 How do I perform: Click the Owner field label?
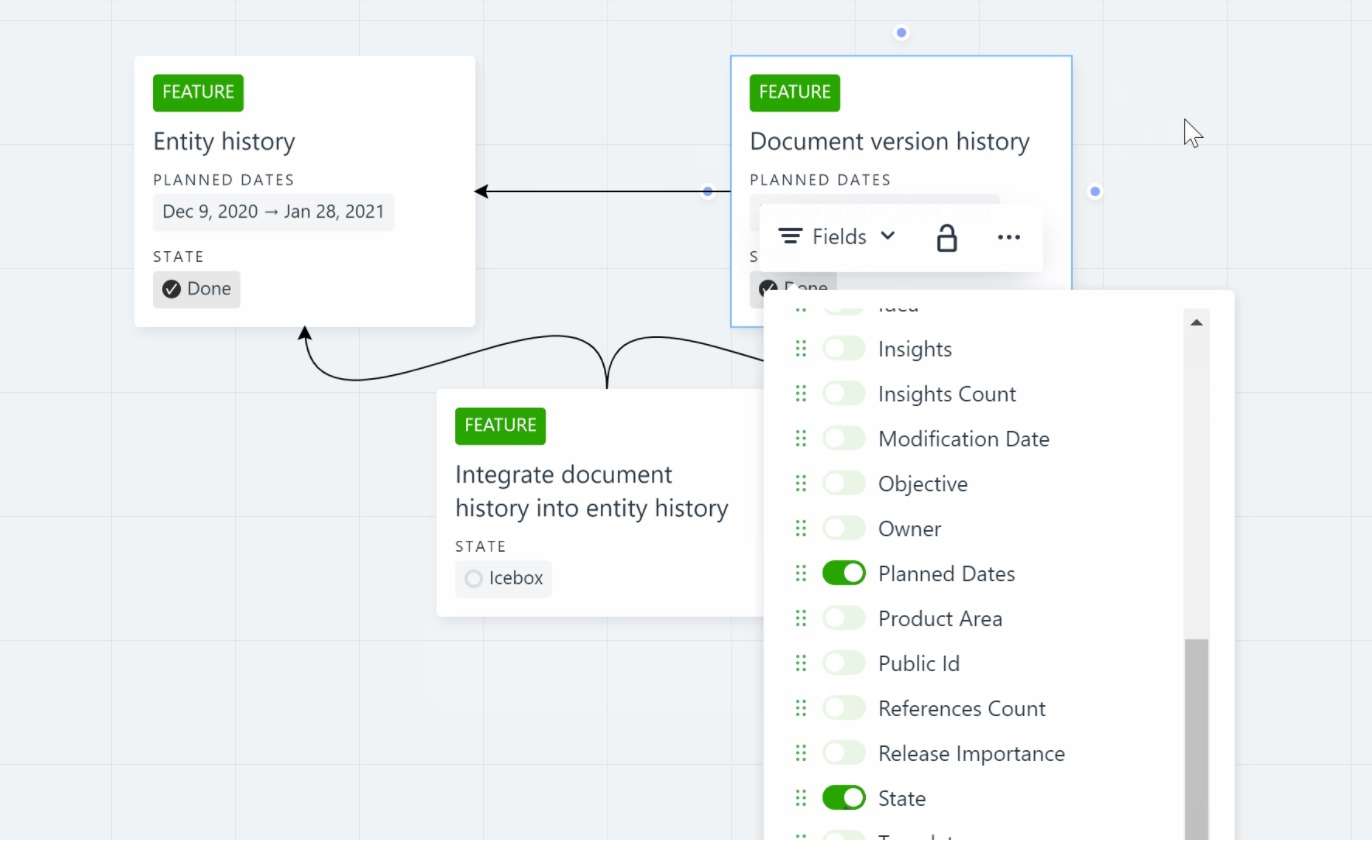910,529
